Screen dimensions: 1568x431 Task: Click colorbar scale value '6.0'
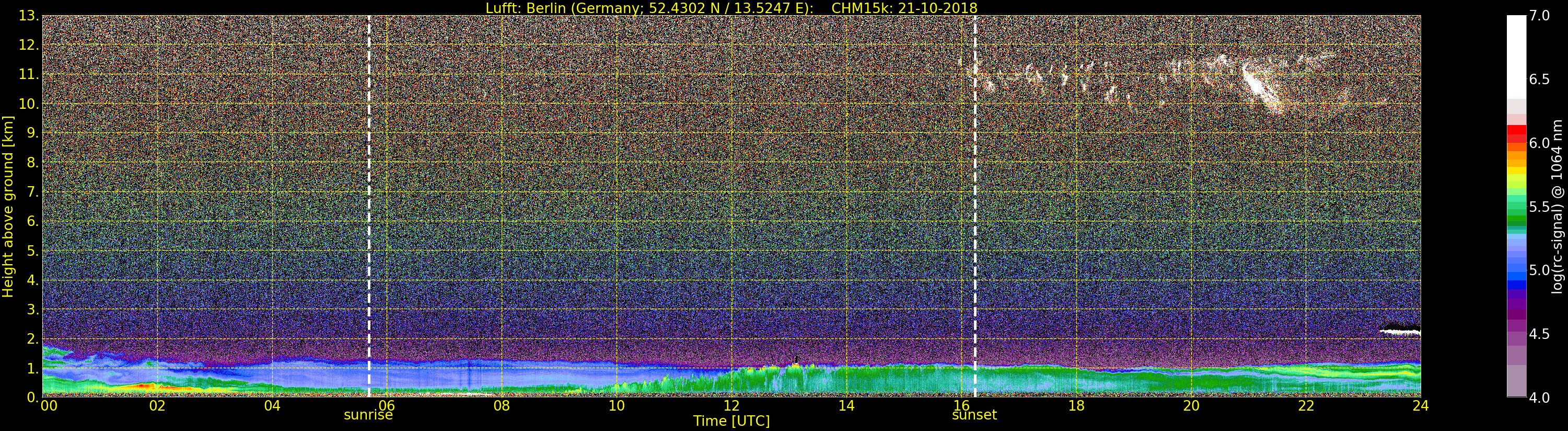(1539, 143)
